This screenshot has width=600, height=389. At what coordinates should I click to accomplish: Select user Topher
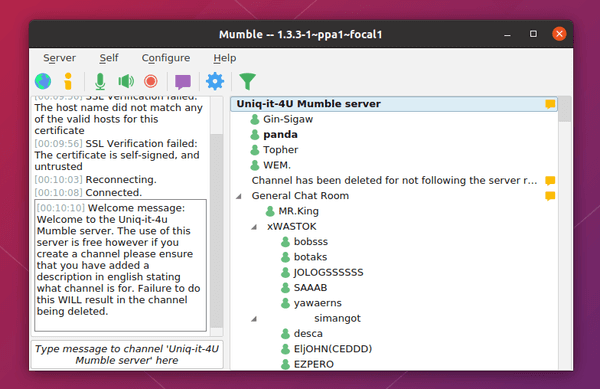(x=280, y=150)
